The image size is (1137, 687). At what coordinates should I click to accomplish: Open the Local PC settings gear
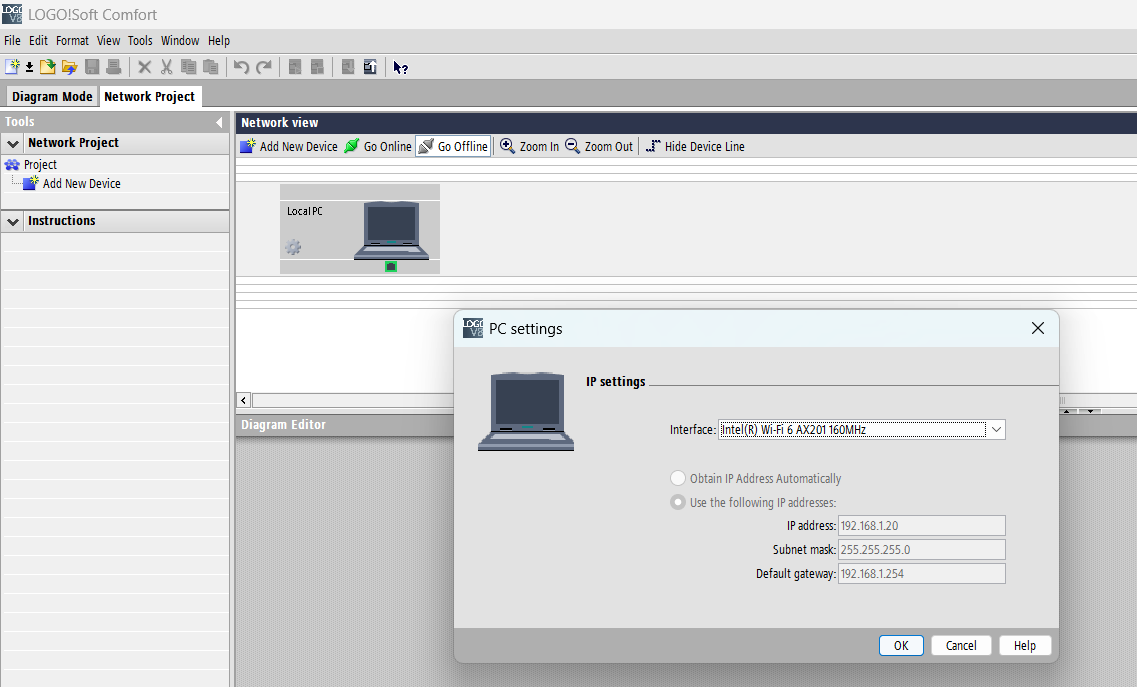(x=293, y=247)
